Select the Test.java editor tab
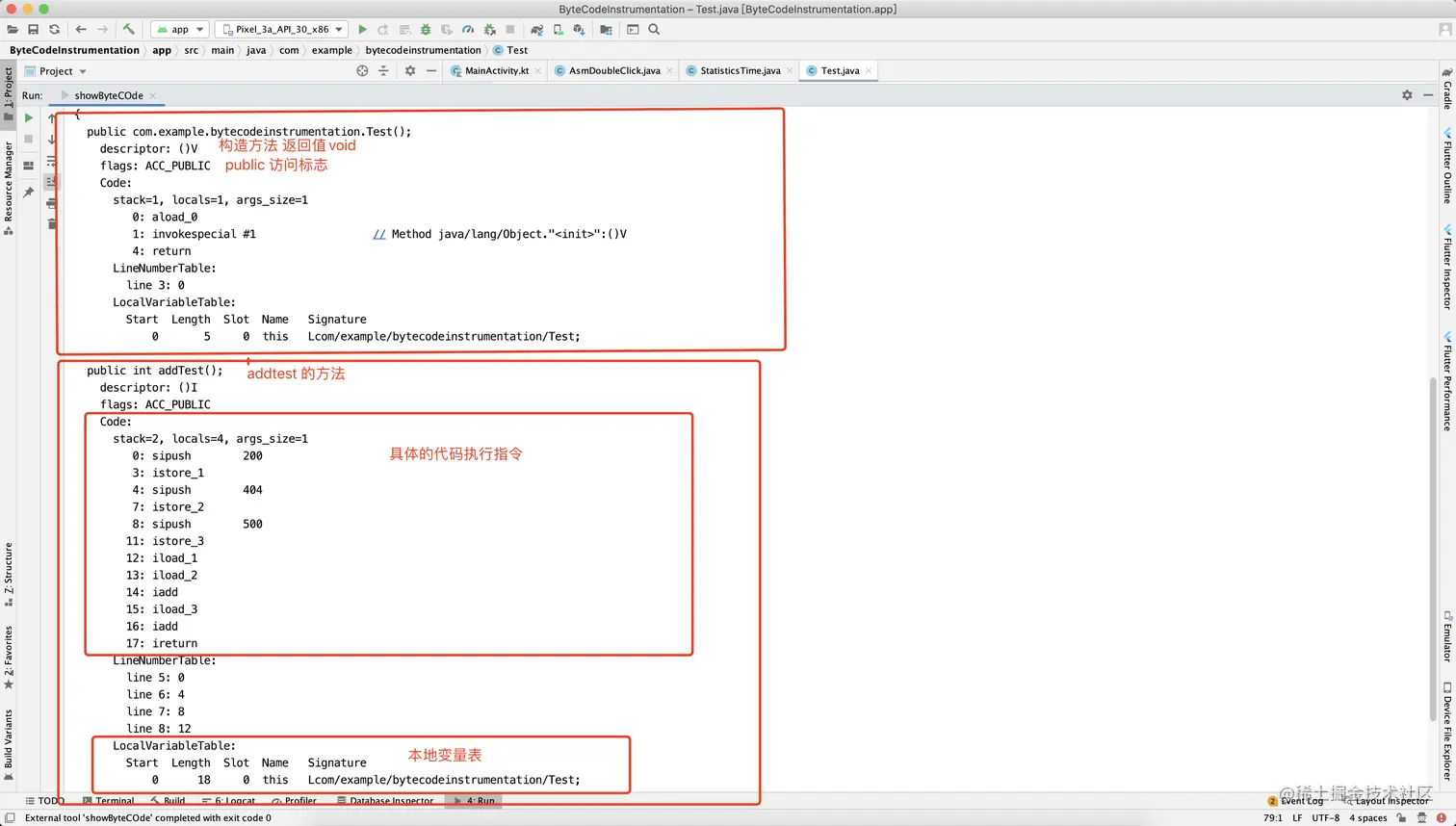This screenshot has height=826, width=1456. (x=840, y=71)
